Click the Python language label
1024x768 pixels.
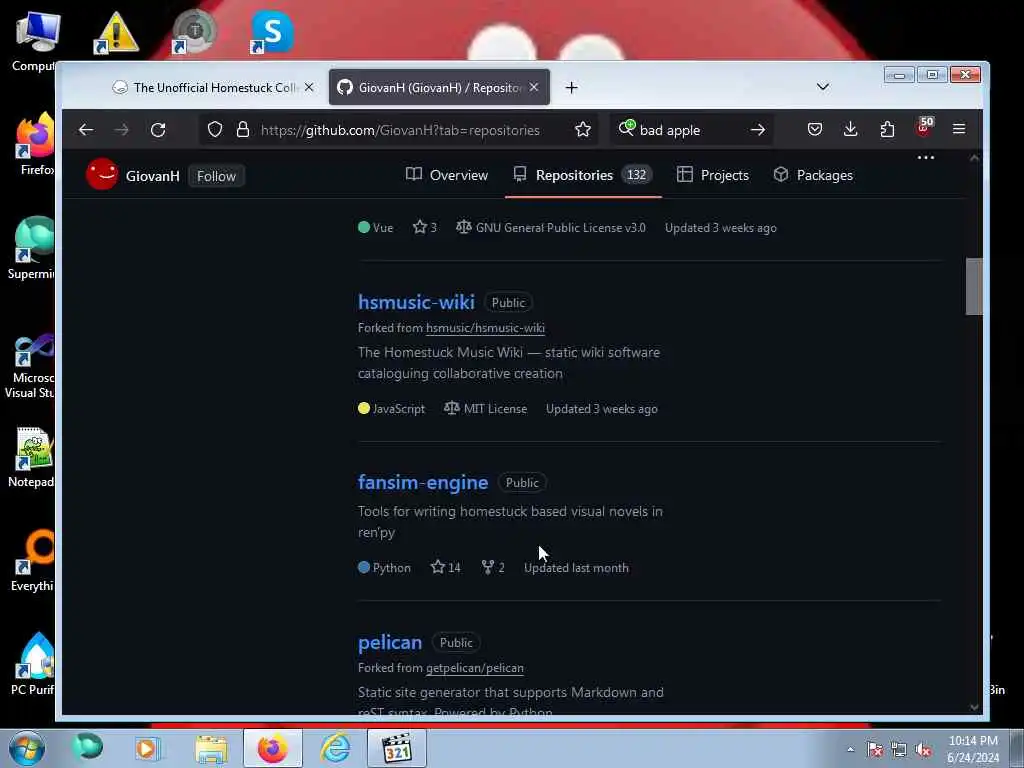click(385, 568)
